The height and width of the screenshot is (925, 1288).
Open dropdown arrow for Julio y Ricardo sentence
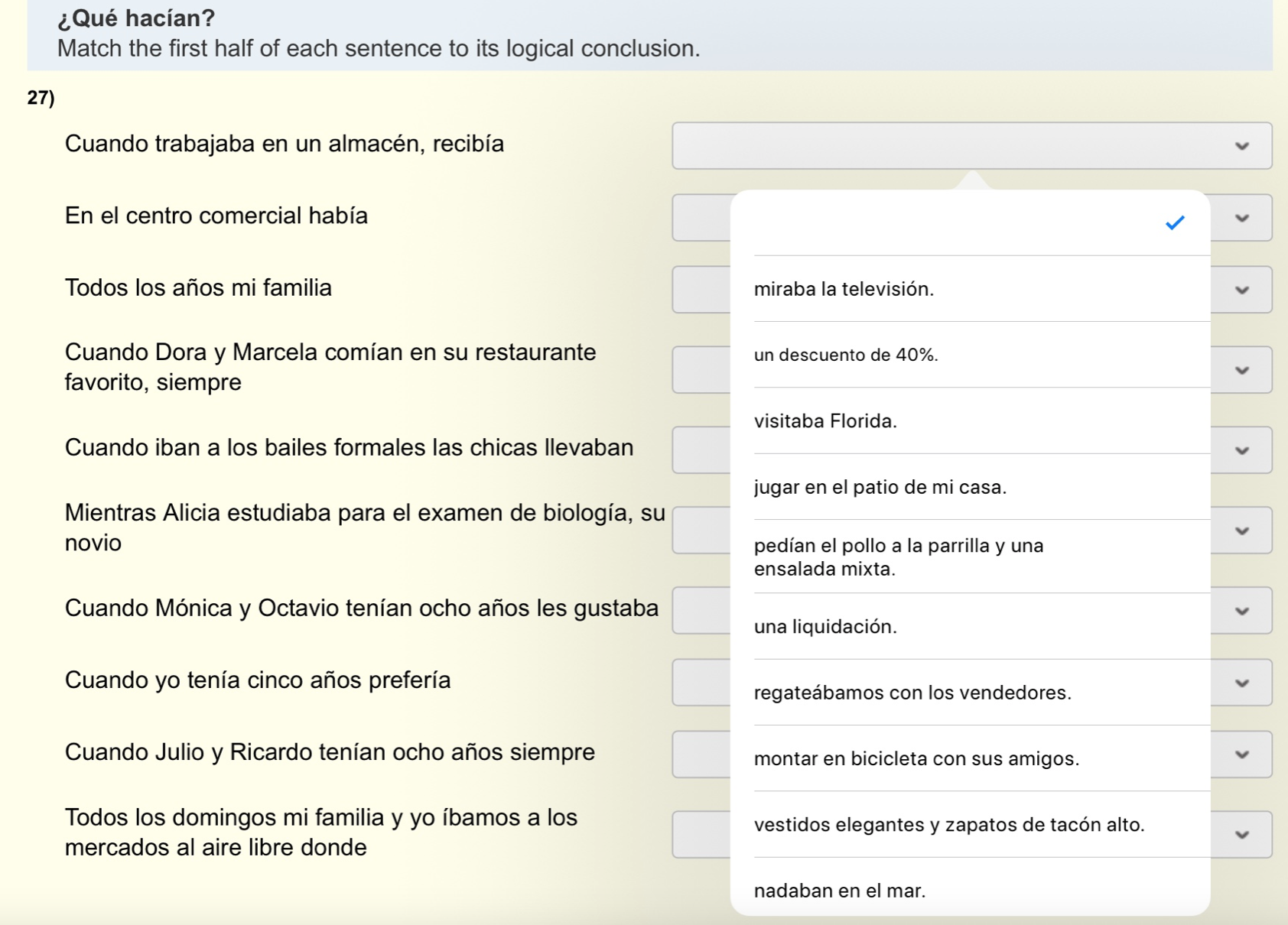(x=1241, y=755)
